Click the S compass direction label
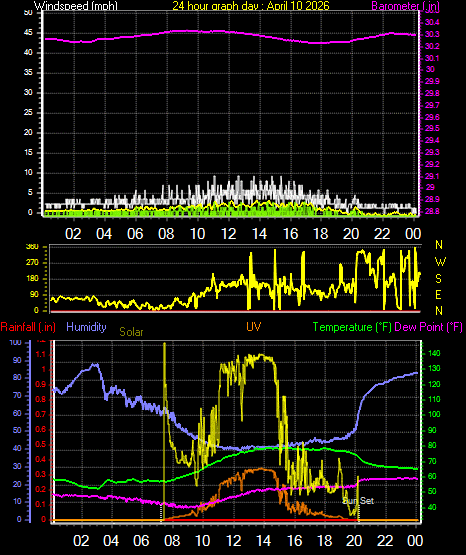 pos(438,279)
